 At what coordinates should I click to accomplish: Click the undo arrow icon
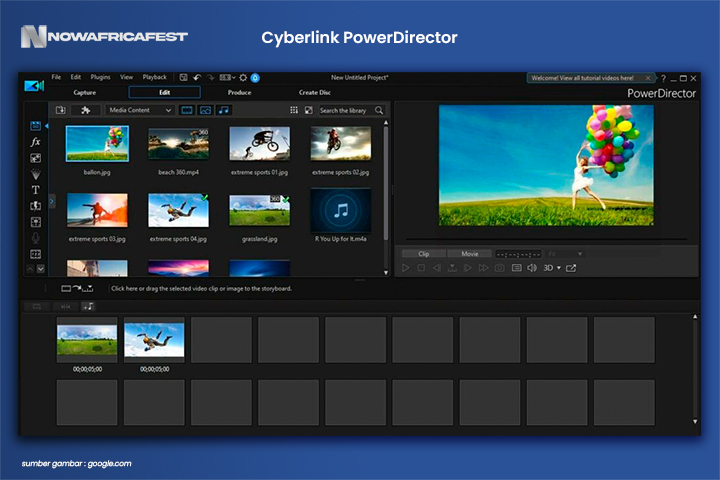pos(197,78)
